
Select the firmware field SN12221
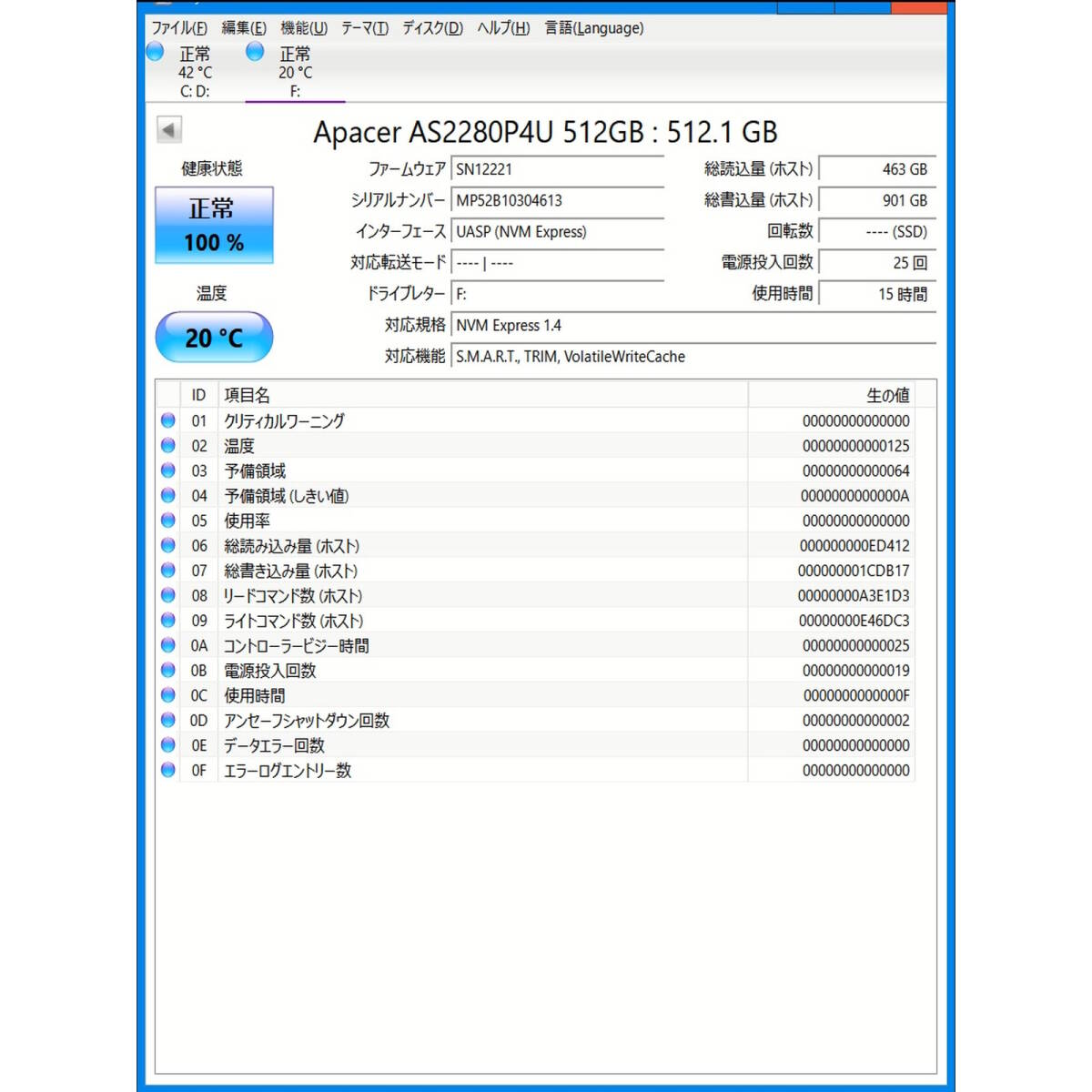(558, 169)
